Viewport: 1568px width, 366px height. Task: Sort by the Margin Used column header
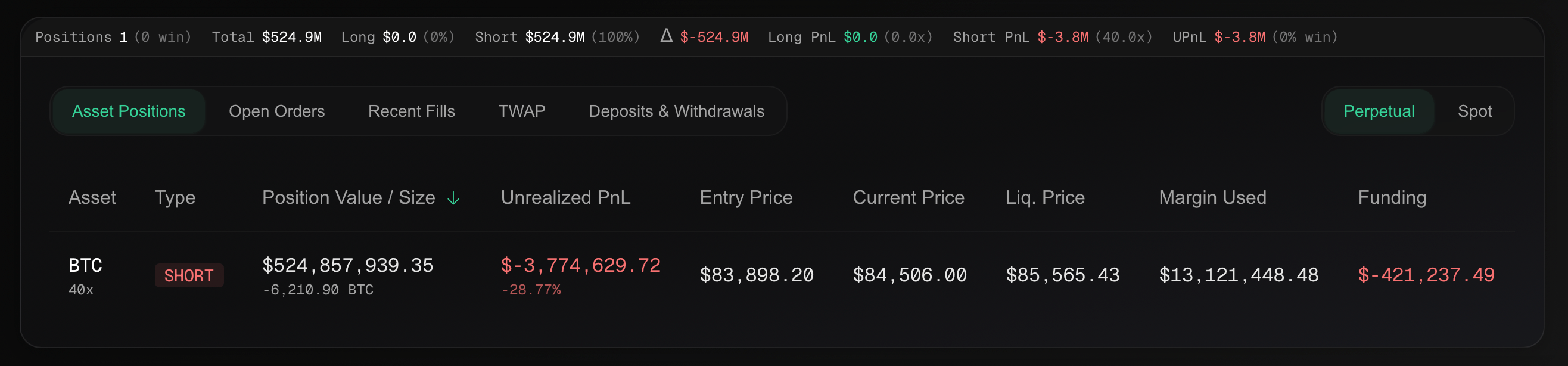pos(1212,198)
